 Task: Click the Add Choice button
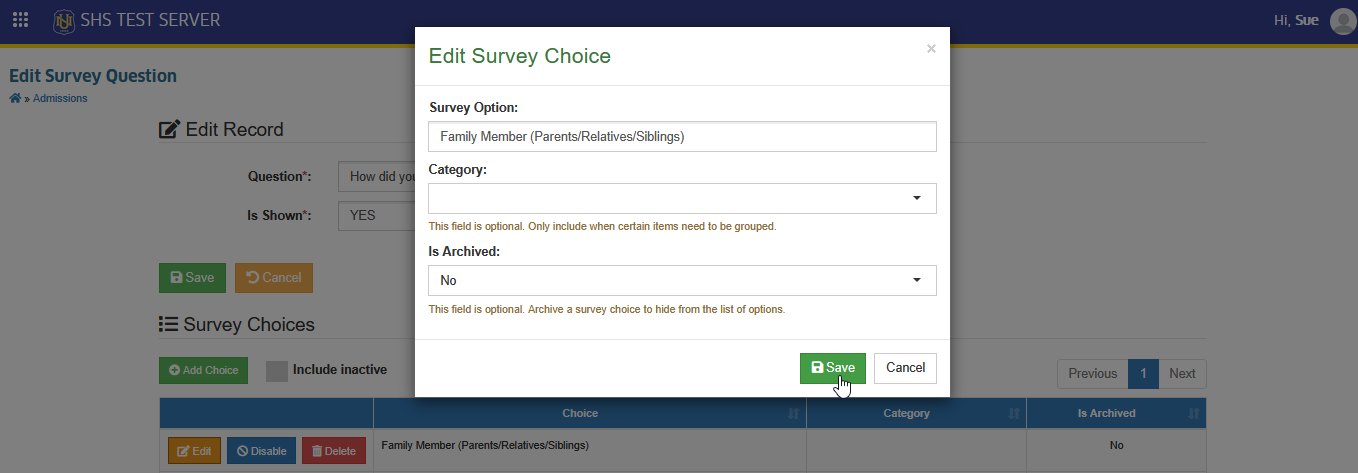click(x=203, y=370)
